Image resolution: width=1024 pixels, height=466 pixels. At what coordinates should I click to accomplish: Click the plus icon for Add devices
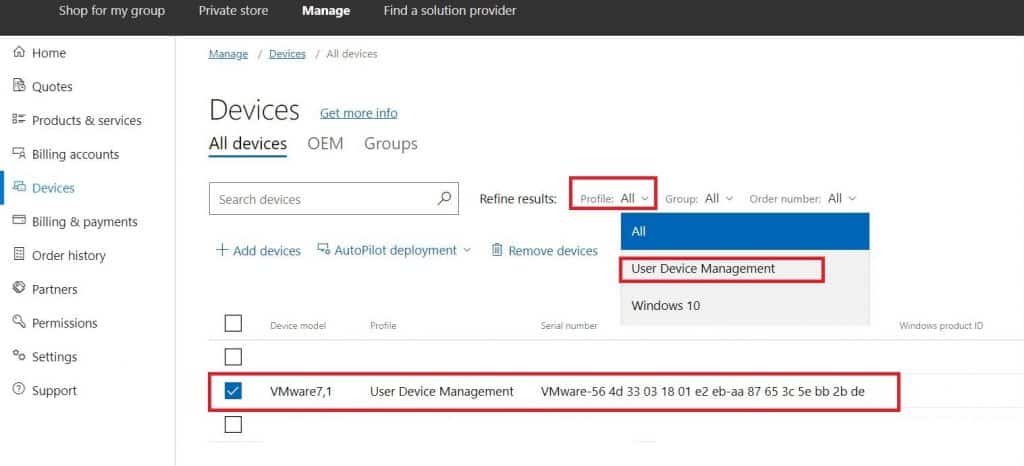click(222, 250)
